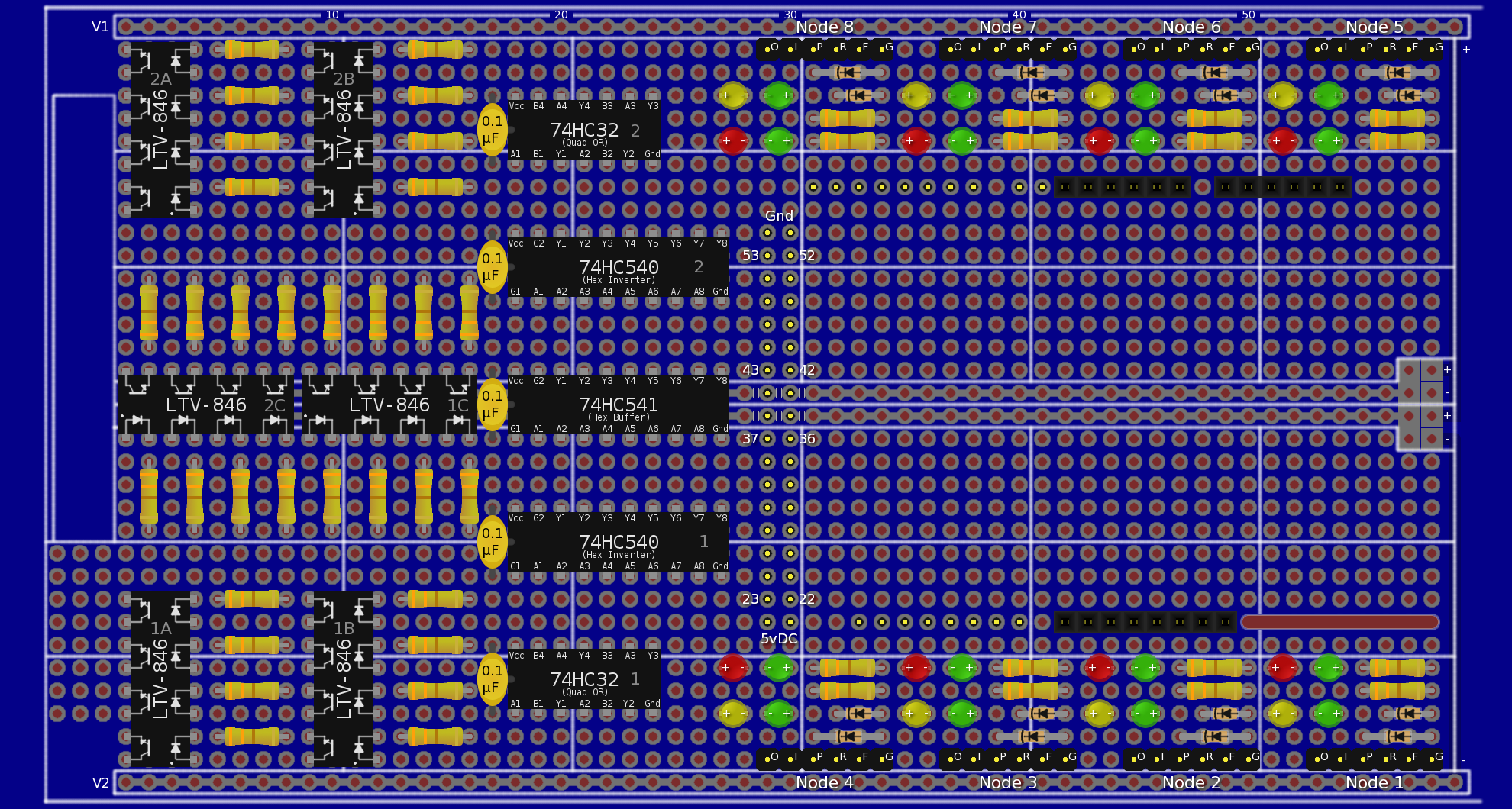Screen dimensions: 1512x809
Task: Click the LTV-846 2C optocoupler
Action: [x=206, y=404]
